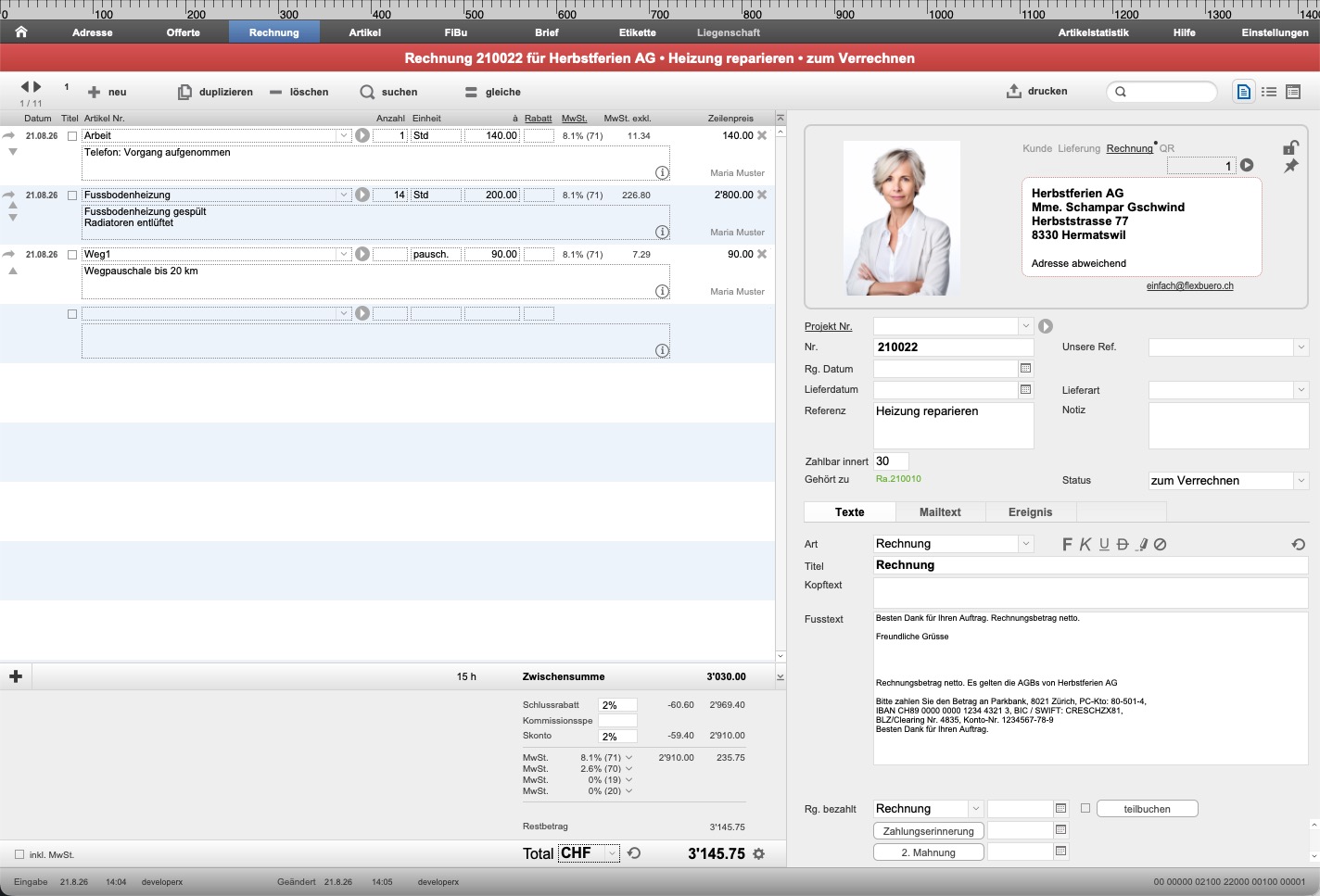Open the total settings gear icon
Viewport: 1320px width, 896px height.
tap(758, 853)
